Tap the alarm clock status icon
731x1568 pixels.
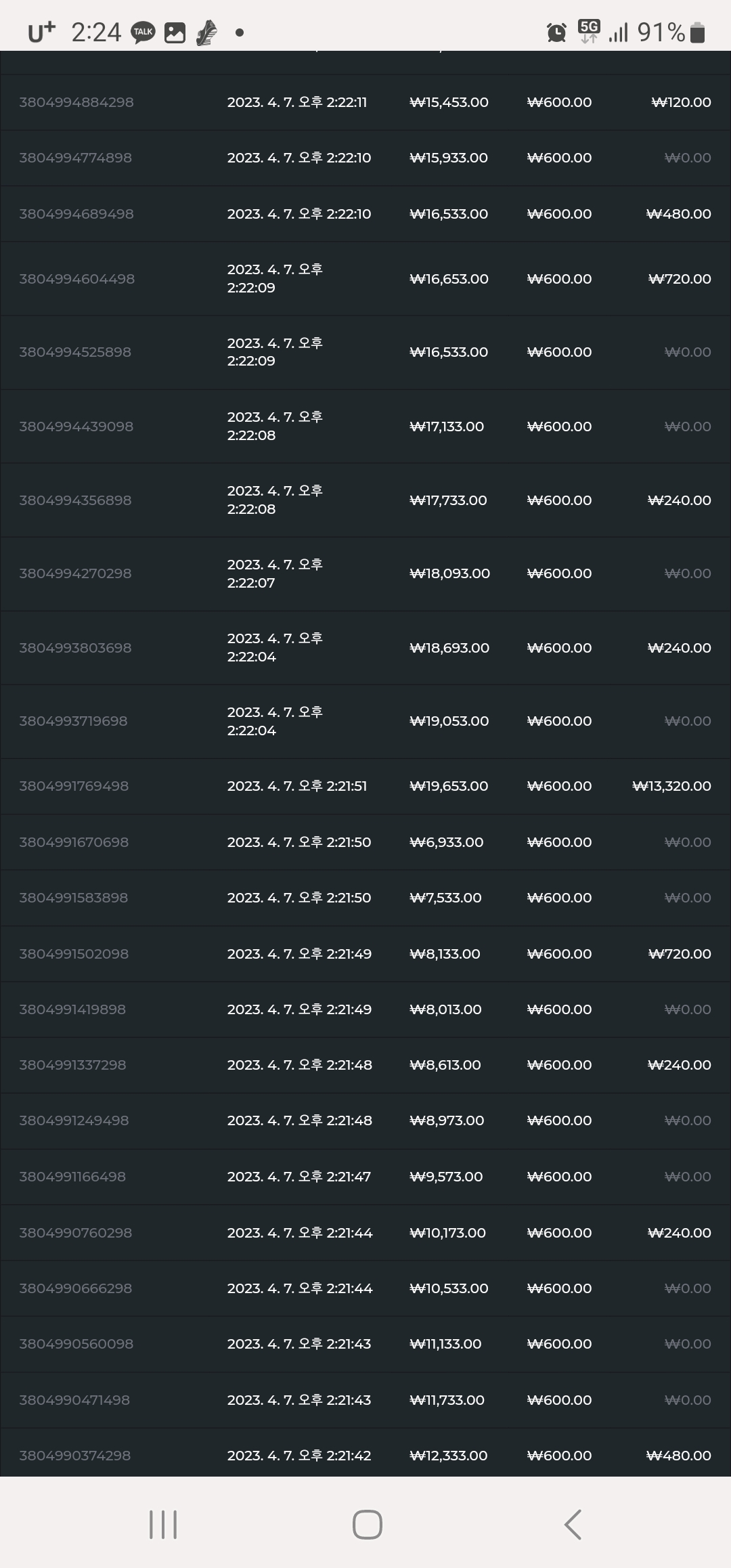point(556,32)
